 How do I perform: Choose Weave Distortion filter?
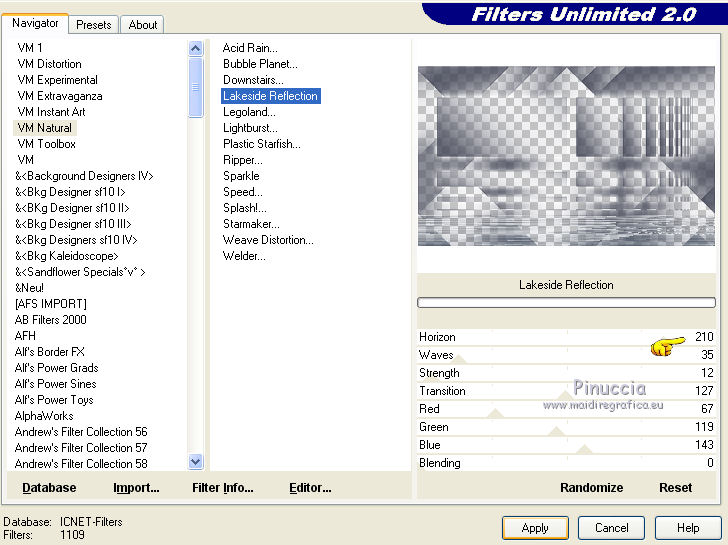268,240
